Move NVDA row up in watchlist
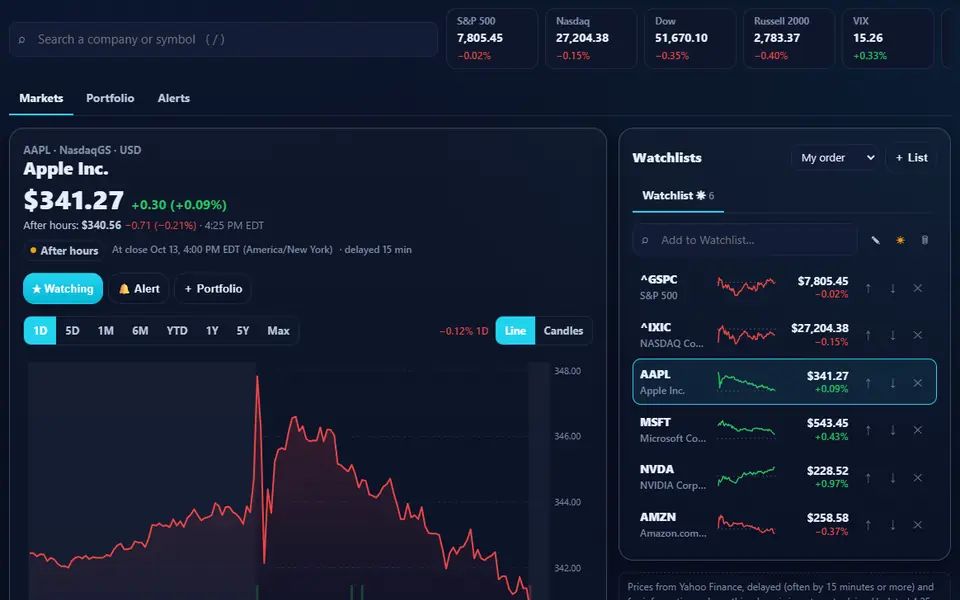The height and width of the screenshot is (600, 960). click(868, 478)
